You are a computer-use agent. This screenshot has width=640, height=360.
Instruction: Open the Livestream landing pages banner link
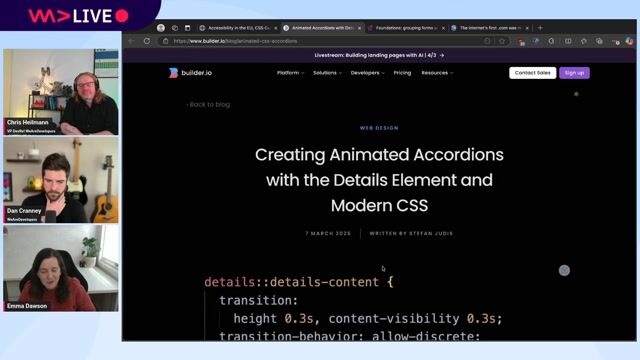point(379,55)
